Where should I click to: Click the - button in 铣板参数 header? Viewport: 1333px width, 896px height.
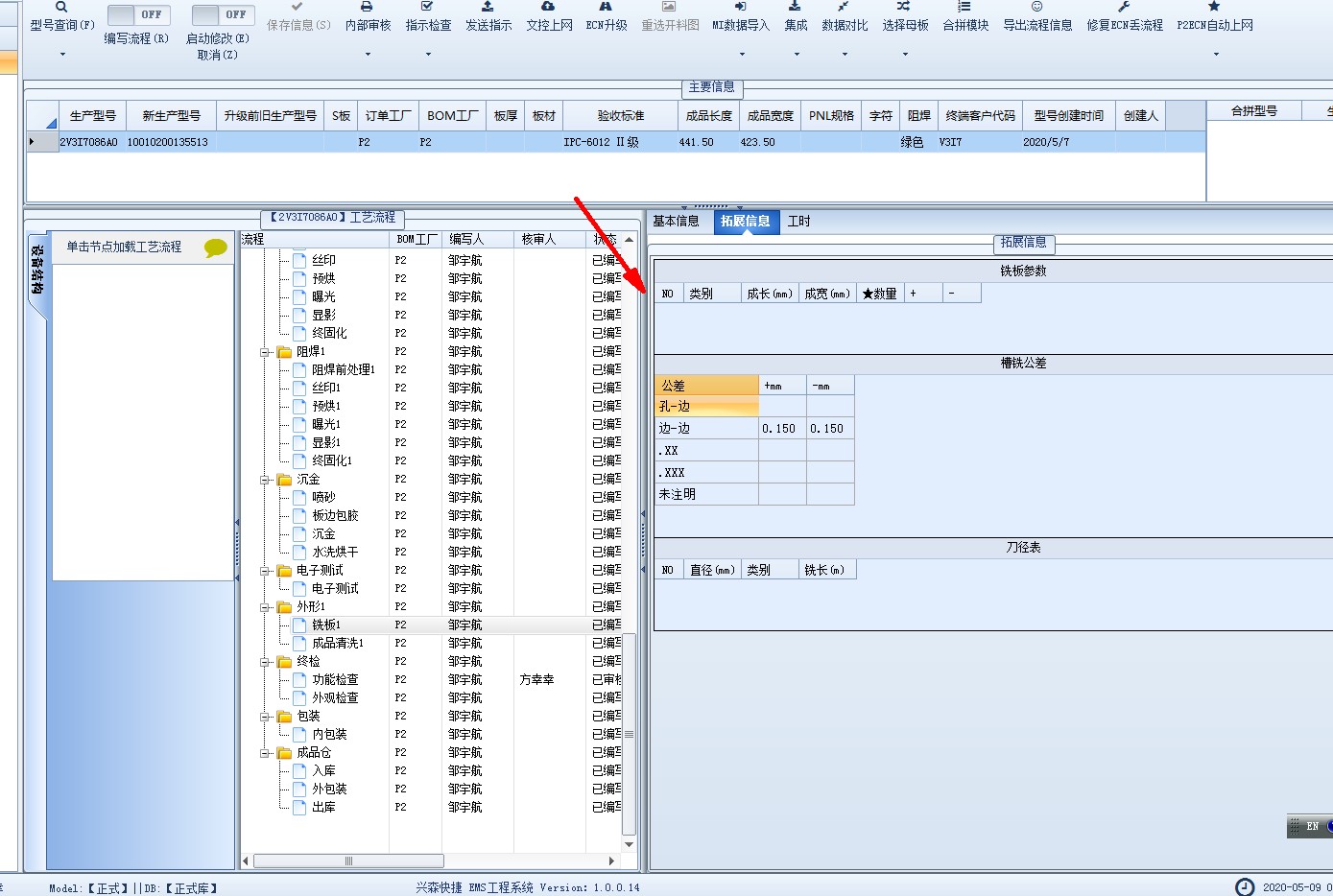click(962, 294)
